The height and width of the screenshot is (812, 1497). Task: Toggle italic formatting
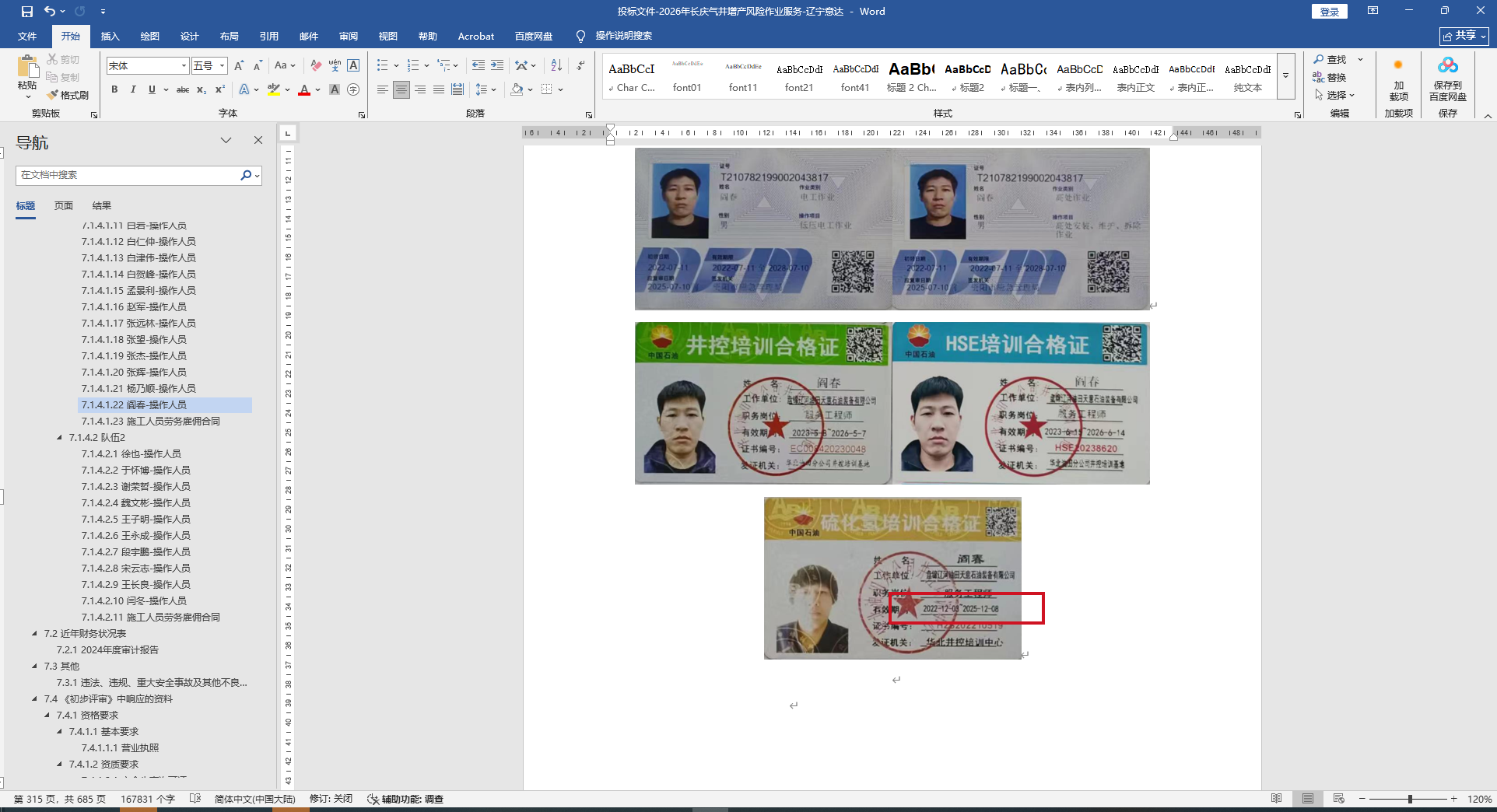[133, 89]
